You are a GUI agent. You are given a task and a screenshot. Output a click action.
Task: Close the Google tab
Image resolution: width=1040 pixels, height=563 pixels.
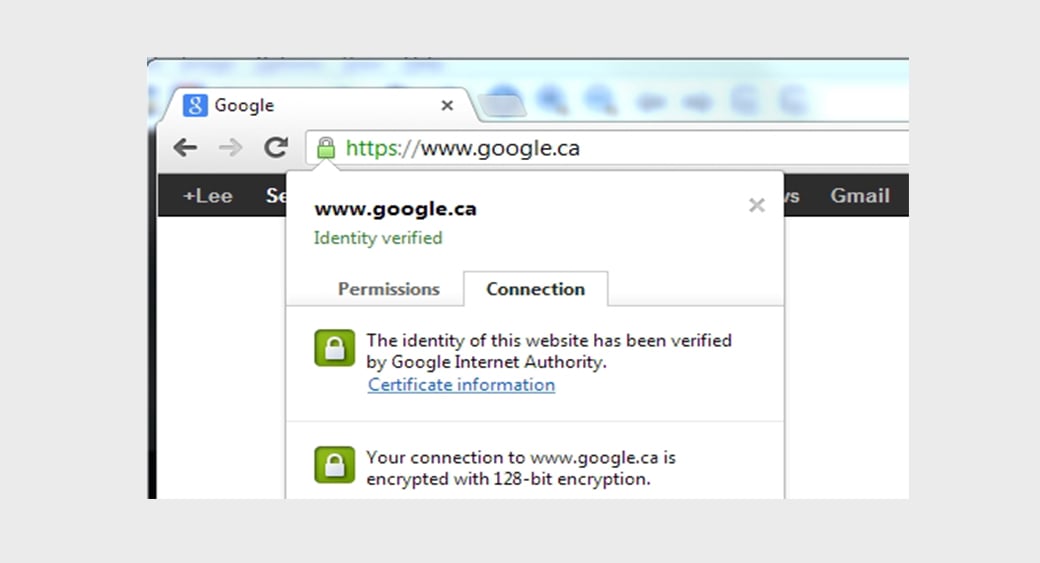[x=447, y=106]
